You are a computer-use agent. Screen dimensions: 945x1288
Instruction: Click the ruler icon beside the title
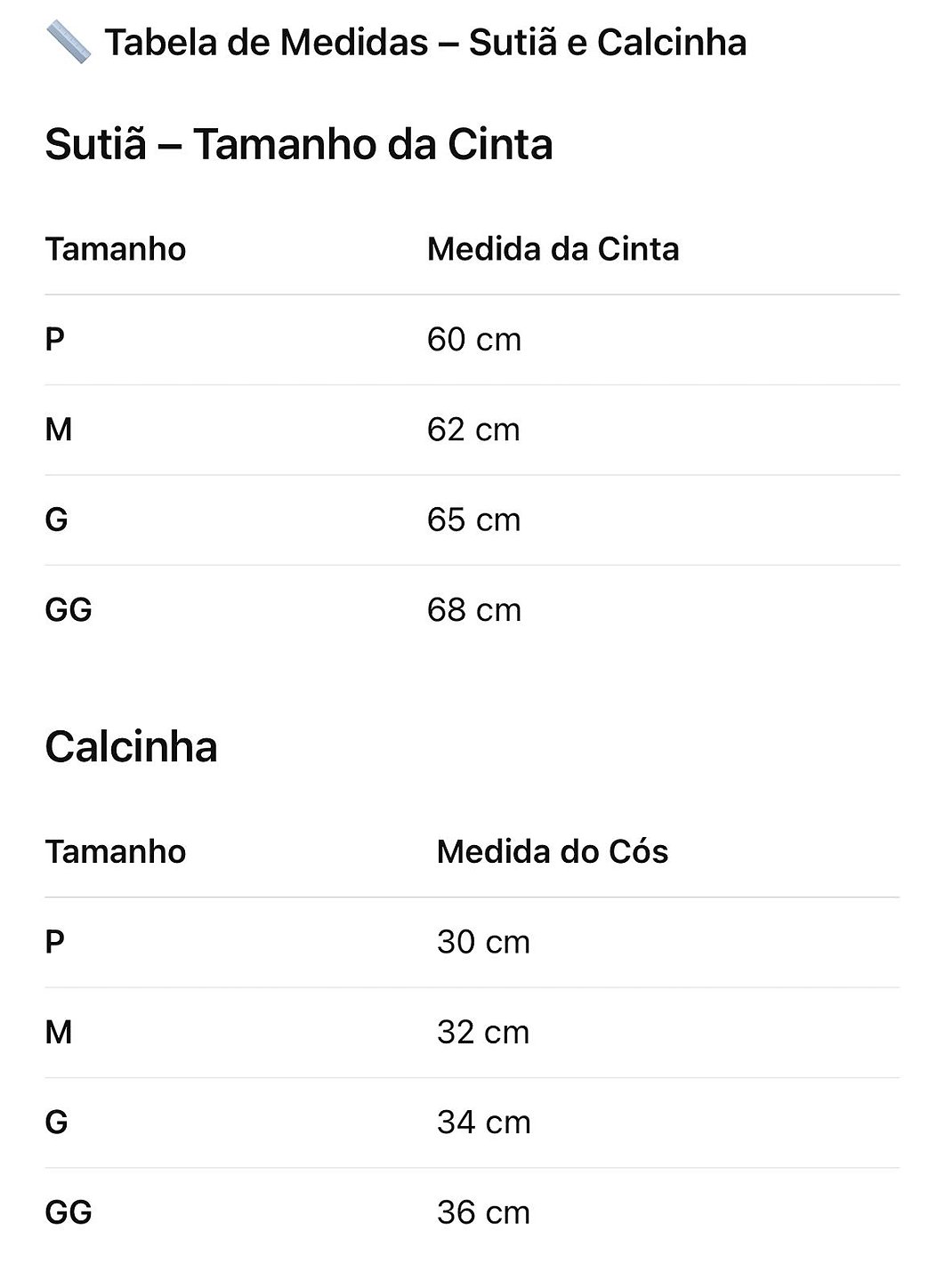pos(68,43)
